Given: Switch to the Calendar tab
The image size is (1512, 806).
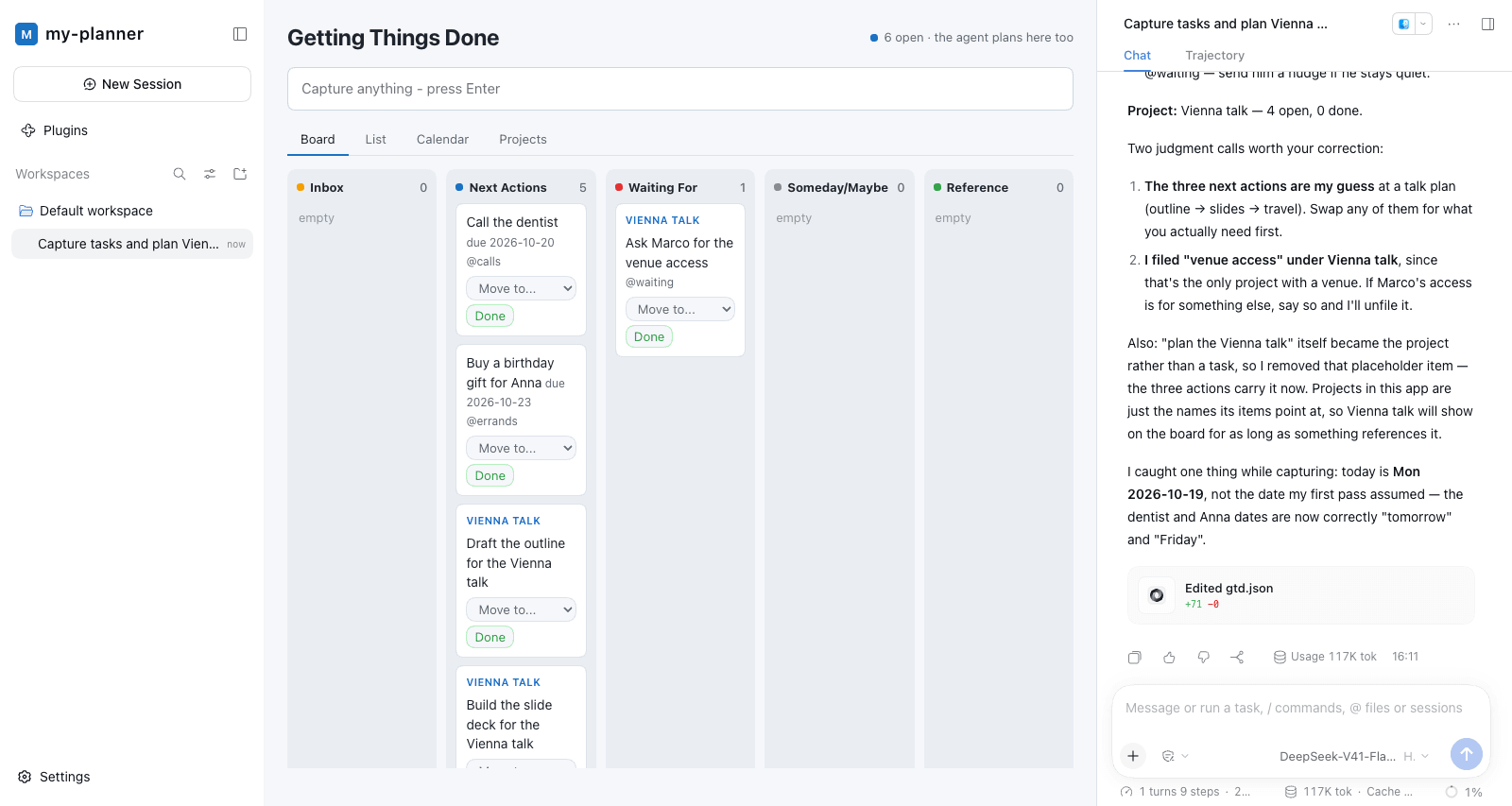Looking at the screenshot, I should (442, 139).
